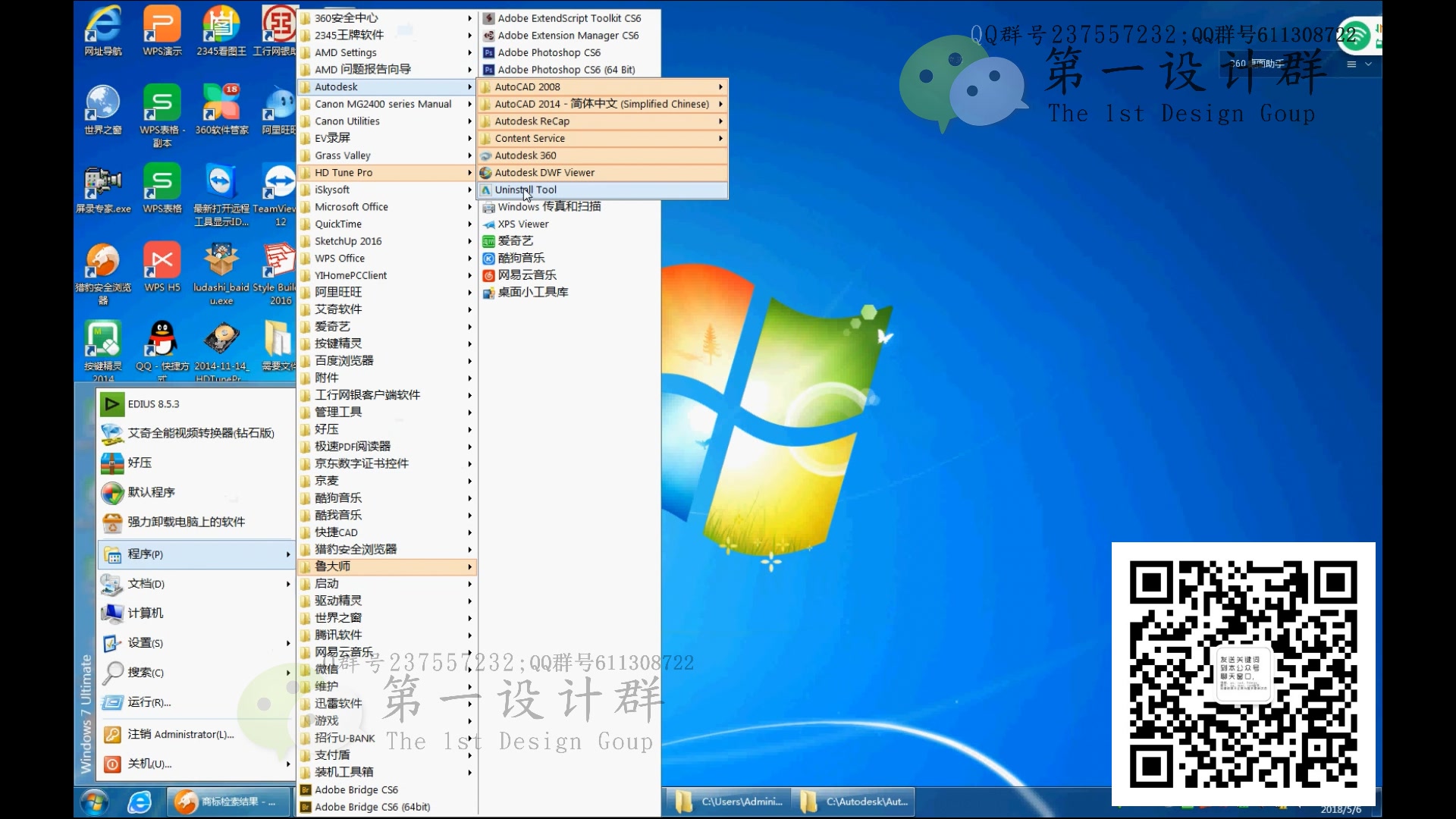Open Adobe ExtendScript Toolkit CS6
This screenshot has width=1456, height=819.
point(568,17)
